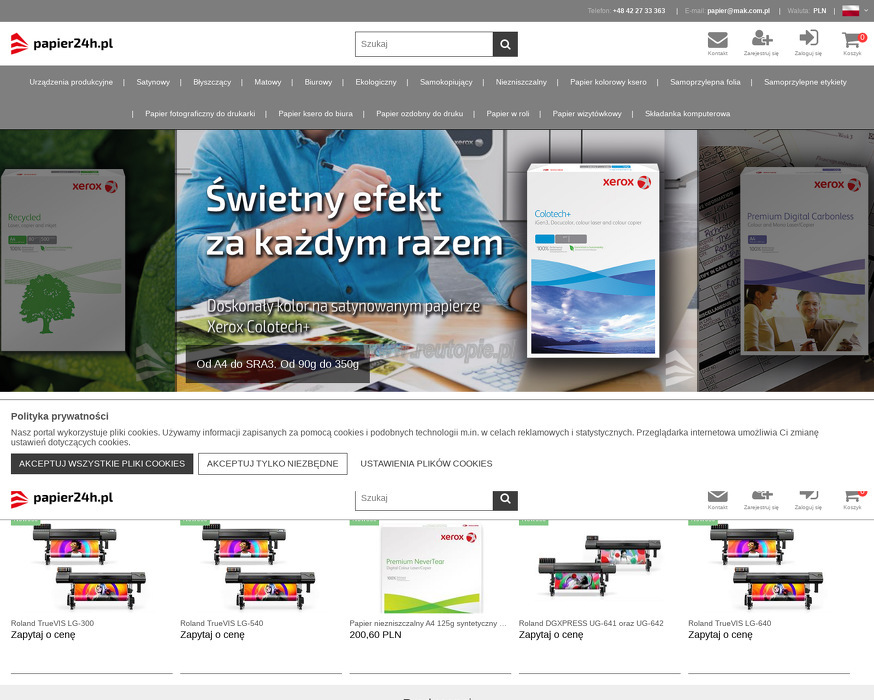
Task: Go to Papier wizytówkowy category
Action: coord(587,114)
